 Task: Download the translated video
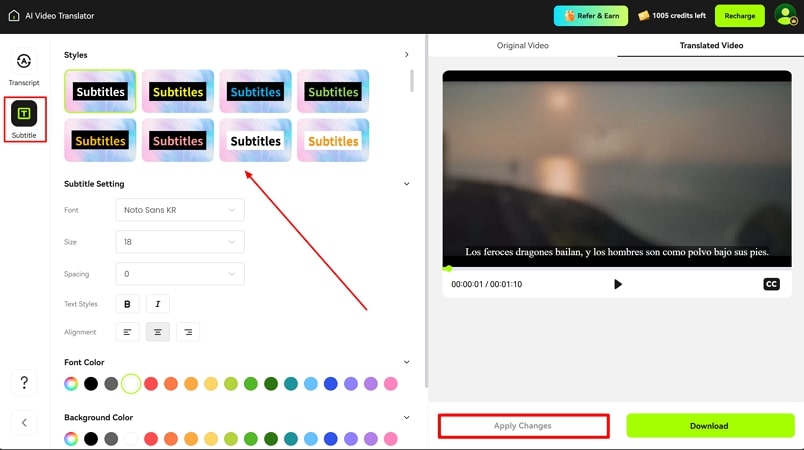710,426
